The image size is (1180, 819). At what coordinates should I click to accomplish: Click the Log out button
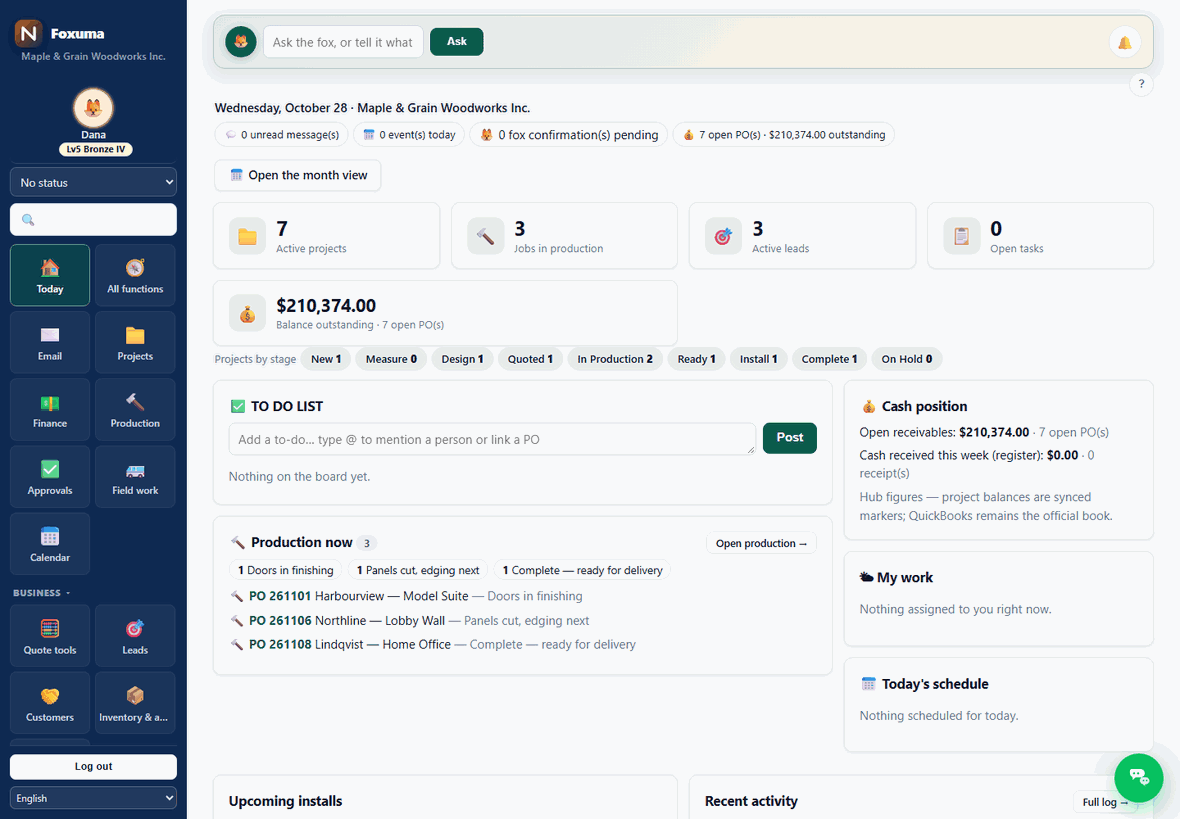point(93,766)
